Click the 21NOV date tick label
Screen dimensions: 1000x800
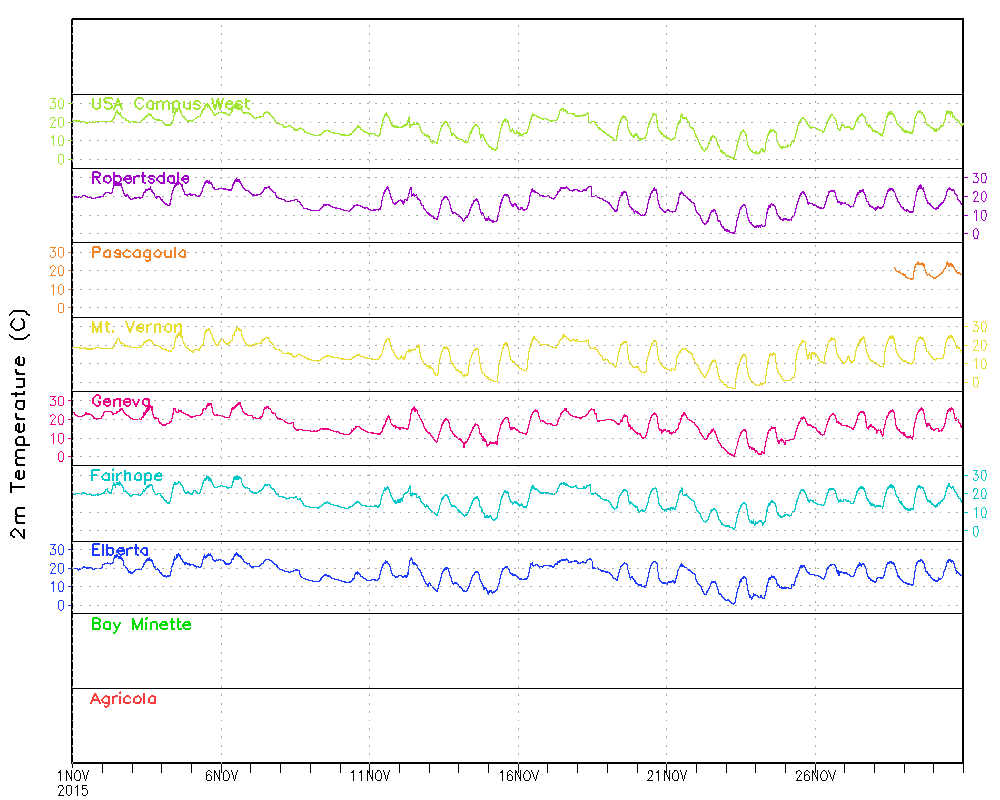tap(666, 775)
